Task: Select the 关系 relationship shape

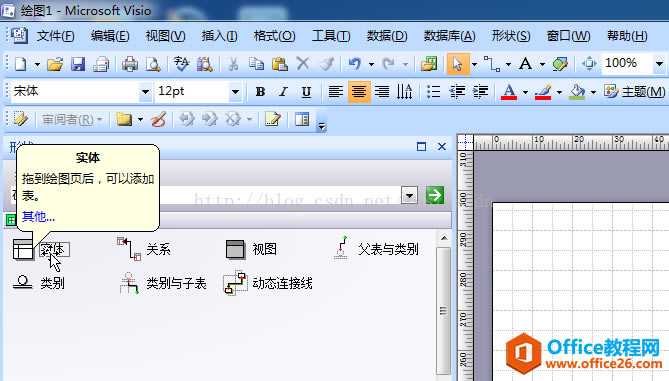Action: pos(144,250)
